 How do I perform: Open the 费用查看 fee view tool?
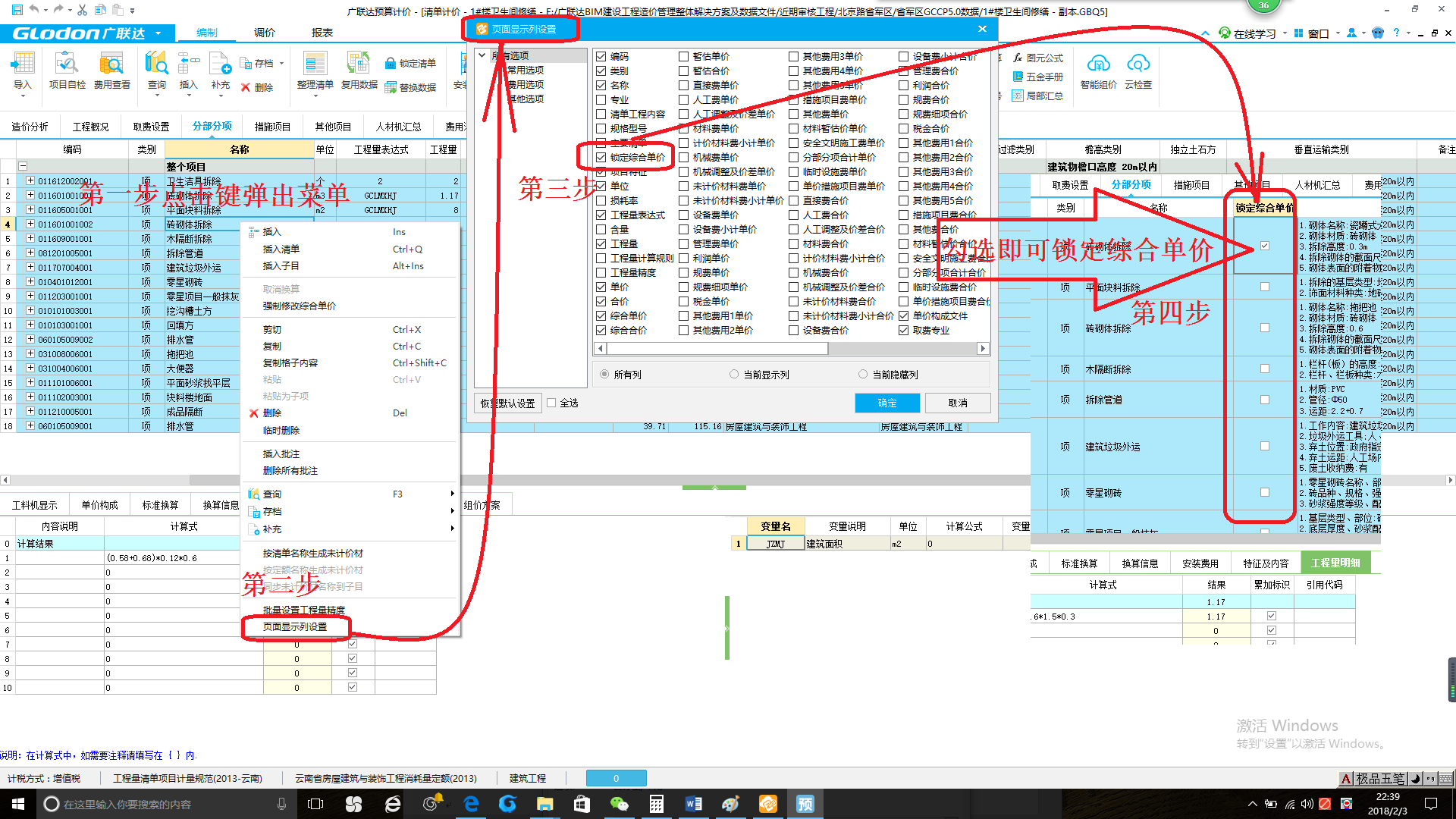(111, 71)
